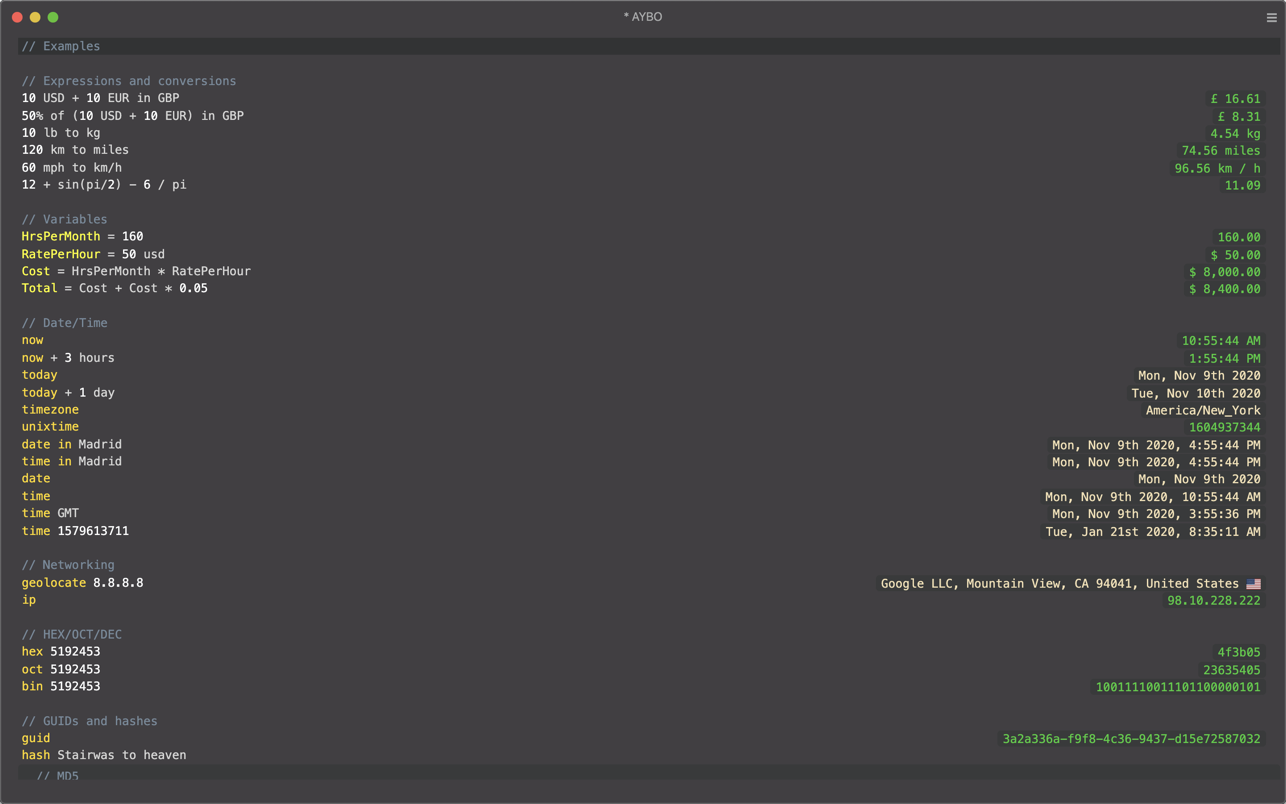Viewport: 1286px width, 804px height.
Task: Click the IP address result 98.10.228.222
Action: coord(1213,601)
